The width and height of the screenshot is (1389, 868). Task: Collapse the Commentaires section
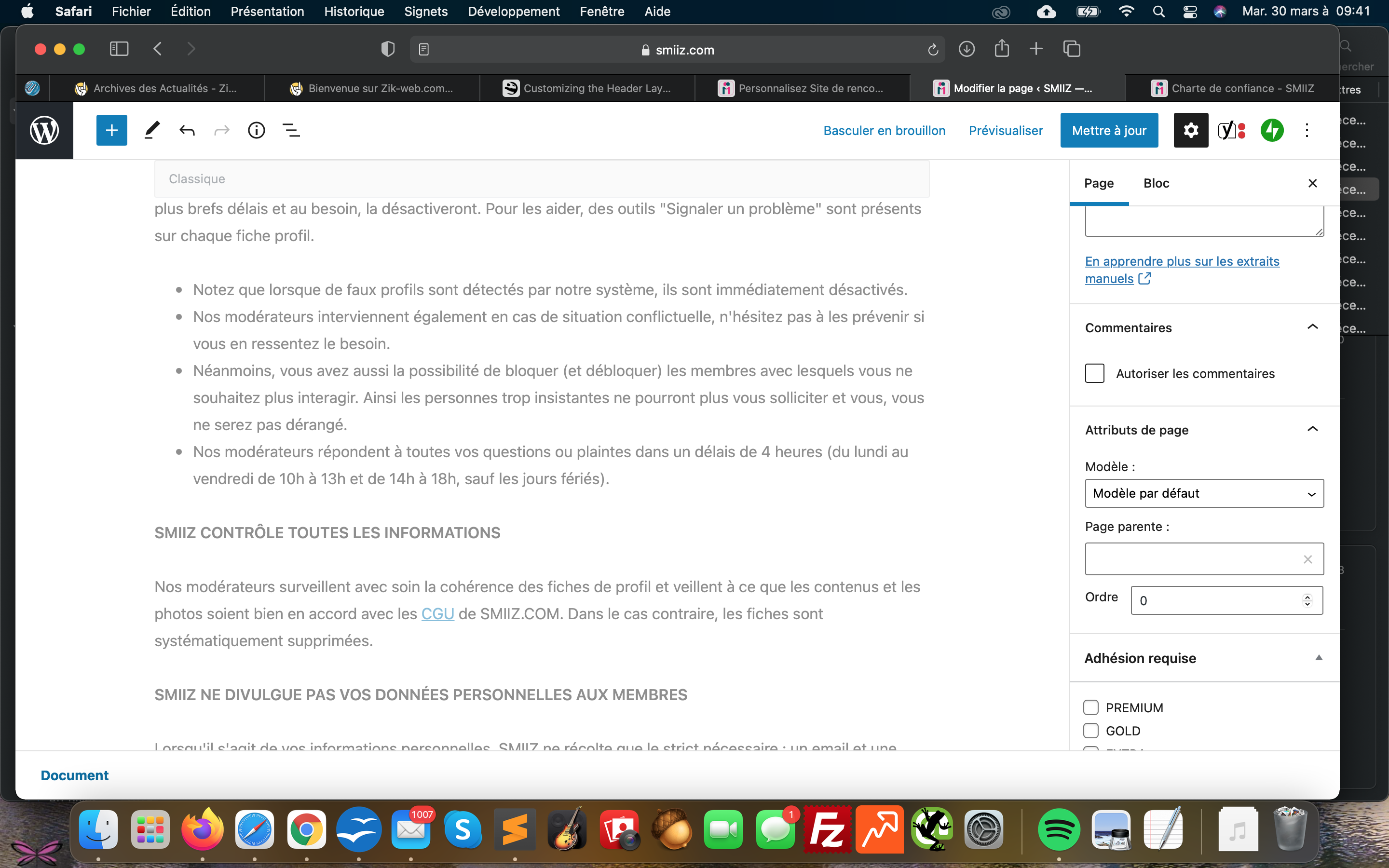1313,327
